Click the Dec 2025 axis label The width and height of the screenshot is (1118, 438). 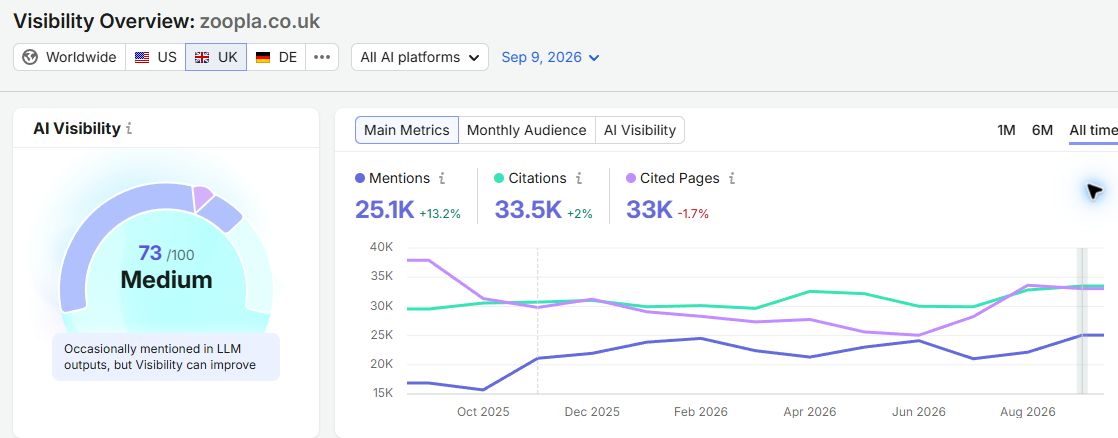(x=593, y=412)
